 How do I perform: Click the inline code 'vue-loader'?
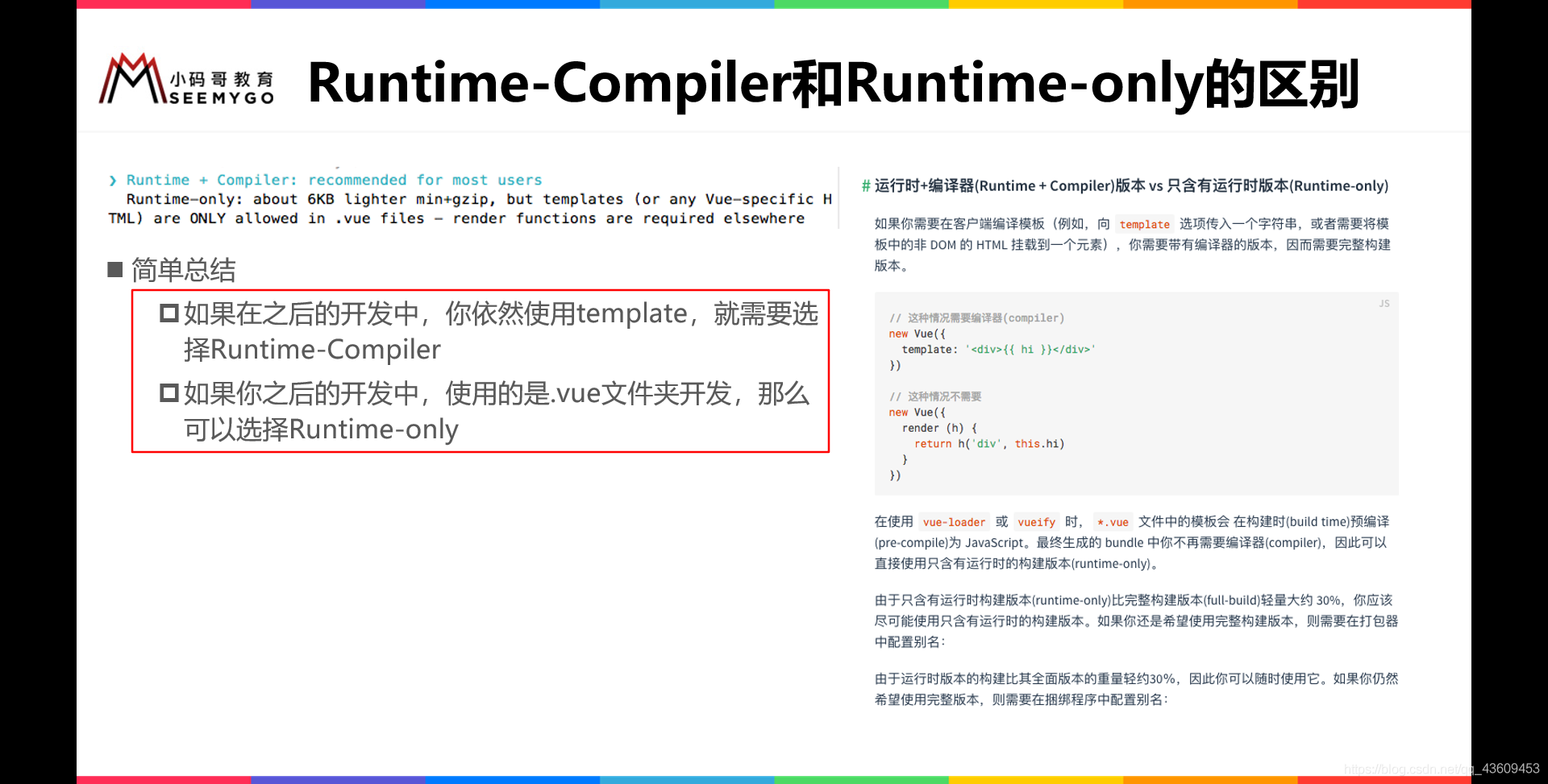coord(954,522)
